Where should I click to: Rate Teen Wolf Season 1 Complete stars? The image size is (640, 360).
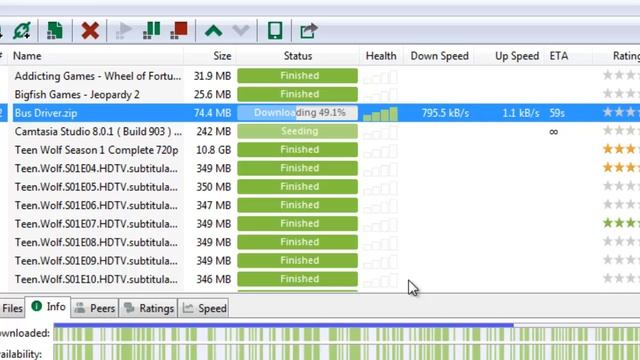click(621, 149)
